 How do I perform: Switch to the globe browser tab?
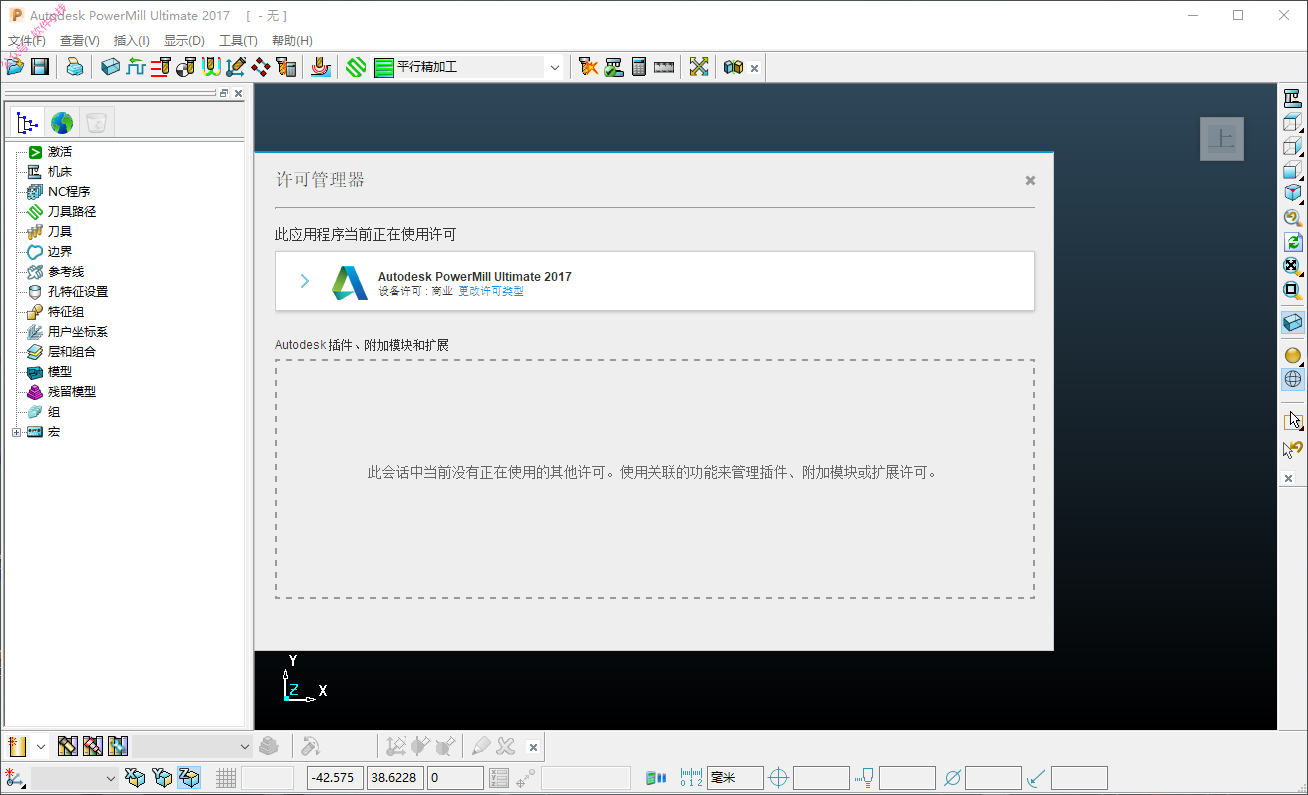62,123
